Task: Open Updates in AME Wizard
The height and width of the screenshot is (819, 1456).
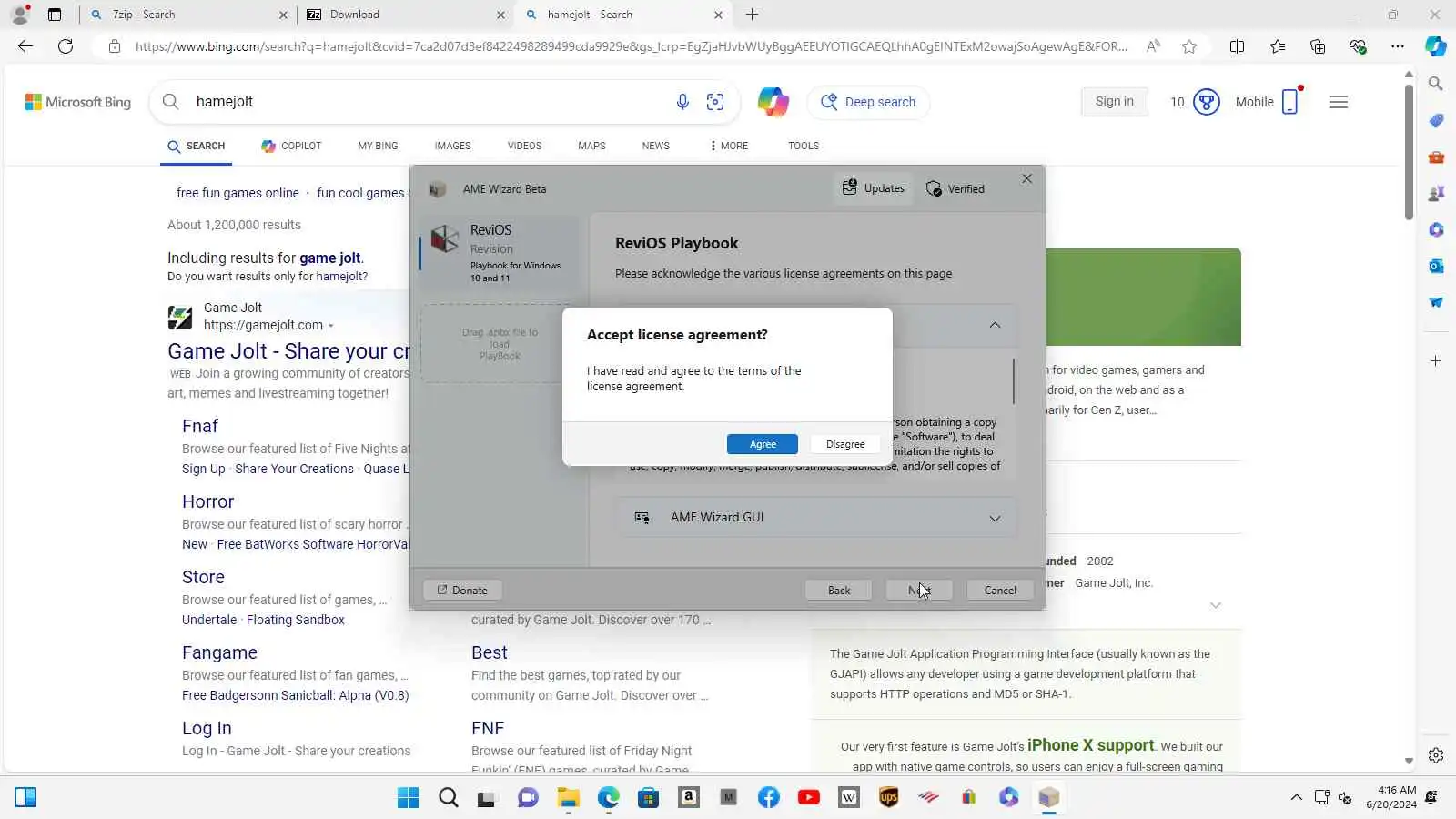Action: [874, 188]
